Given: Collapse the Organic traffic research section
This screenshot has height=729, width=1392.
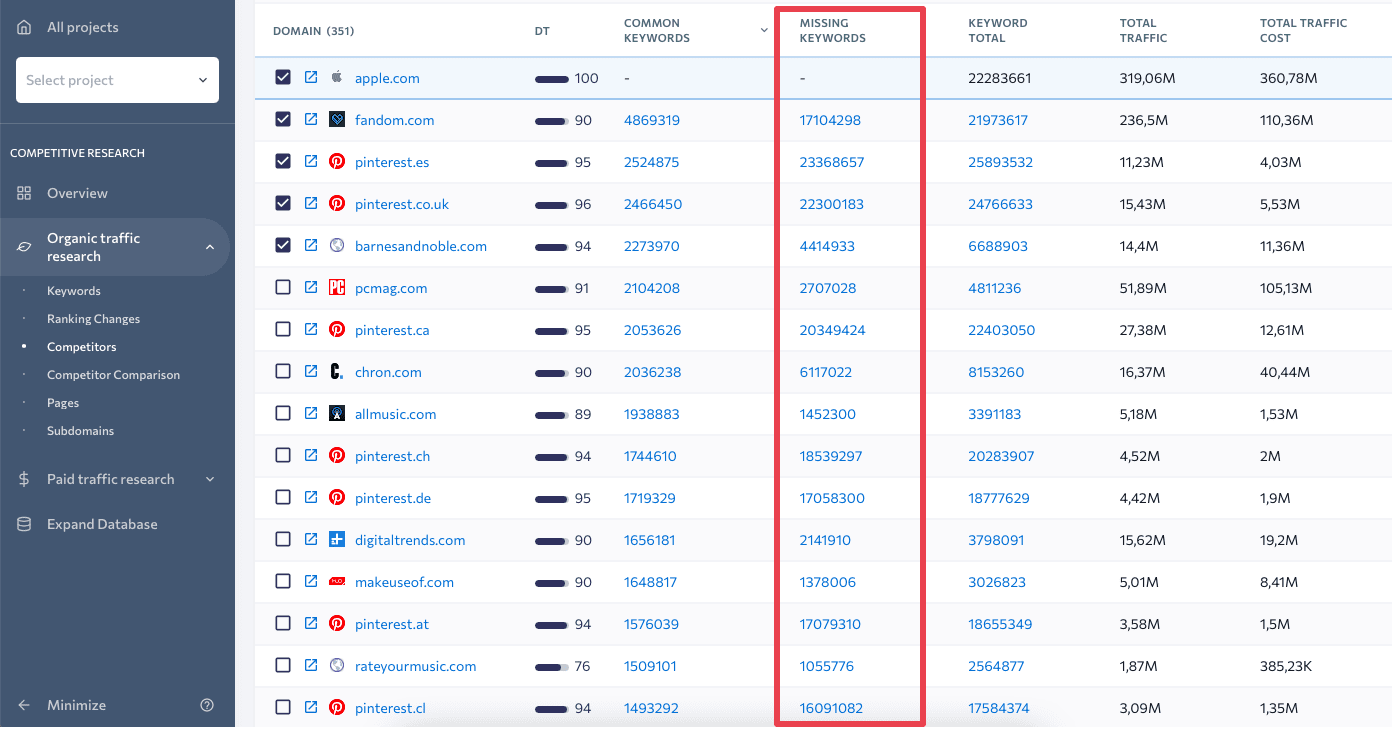Looking at the screenshot, I should (x=210, y=247).
